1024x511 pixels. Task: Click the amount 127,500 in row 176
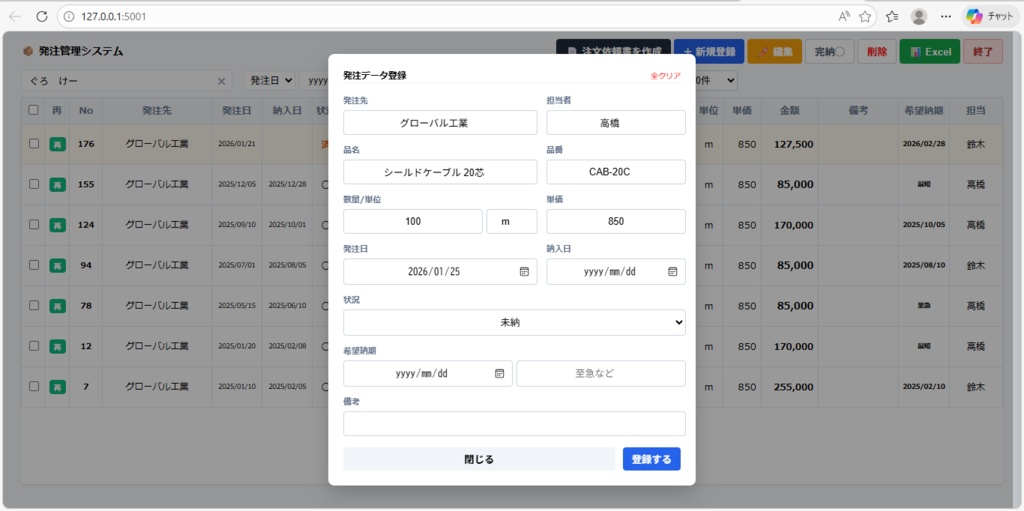793,144
